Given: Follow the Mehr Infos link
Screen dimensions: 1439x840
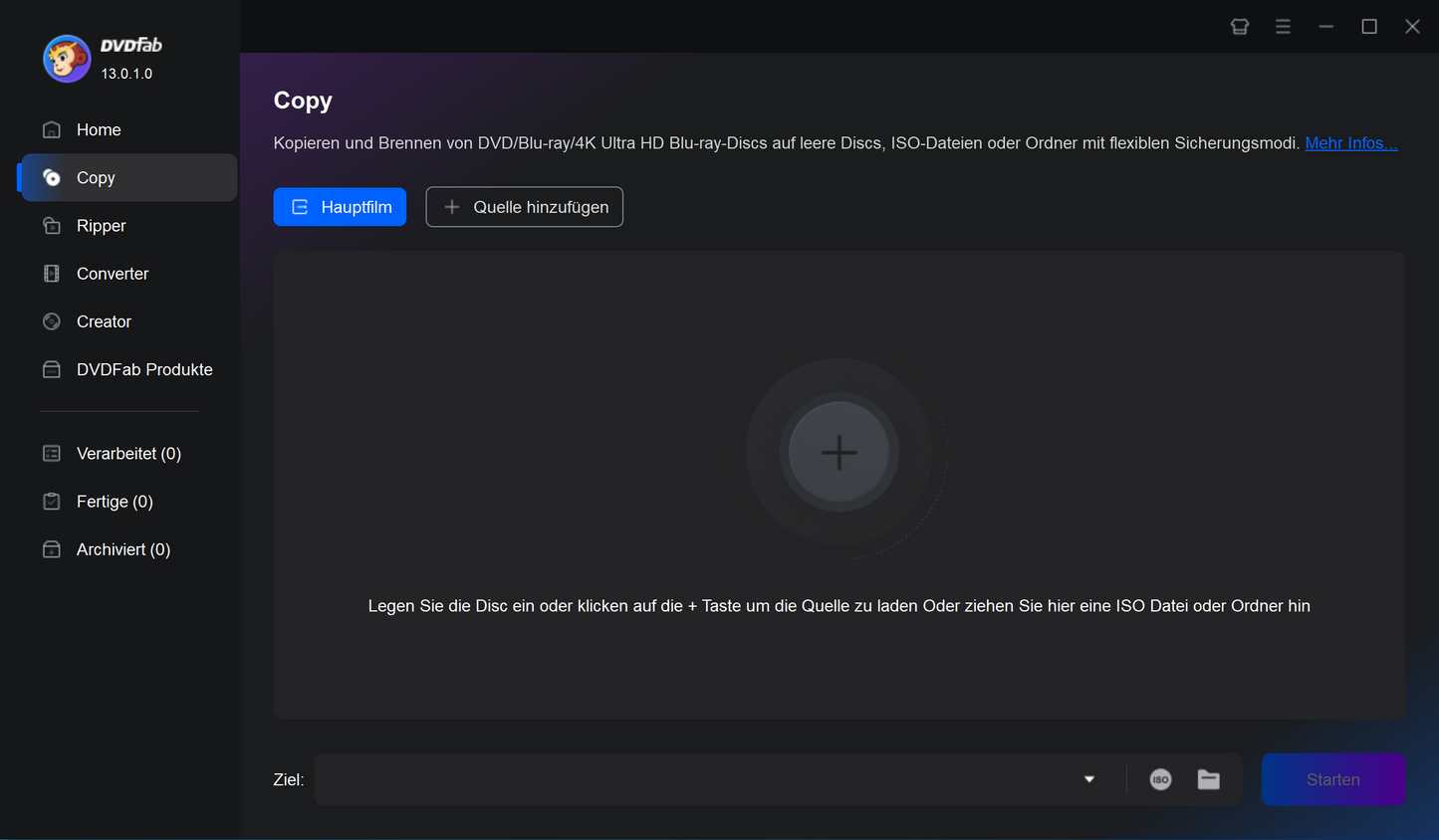Looking at the screenshot, I should pyautogui.click(x=1350, y=143).
